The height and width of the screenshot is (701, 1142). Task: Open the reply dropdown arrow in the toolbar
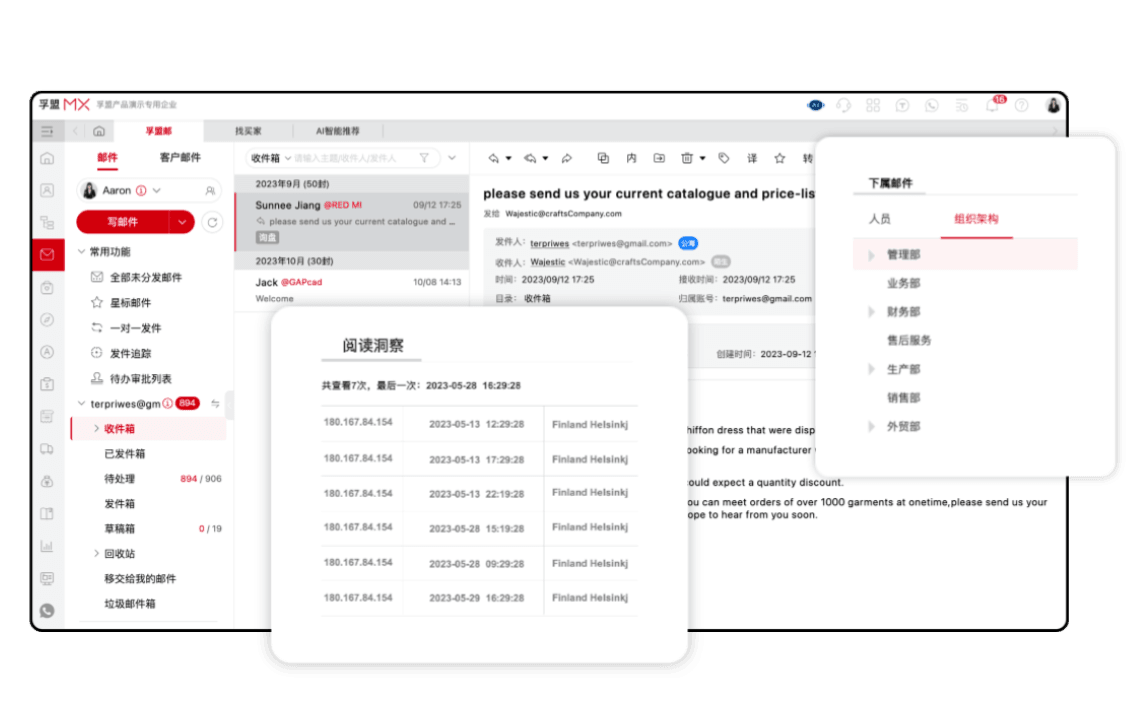click(x=508, y=158)
